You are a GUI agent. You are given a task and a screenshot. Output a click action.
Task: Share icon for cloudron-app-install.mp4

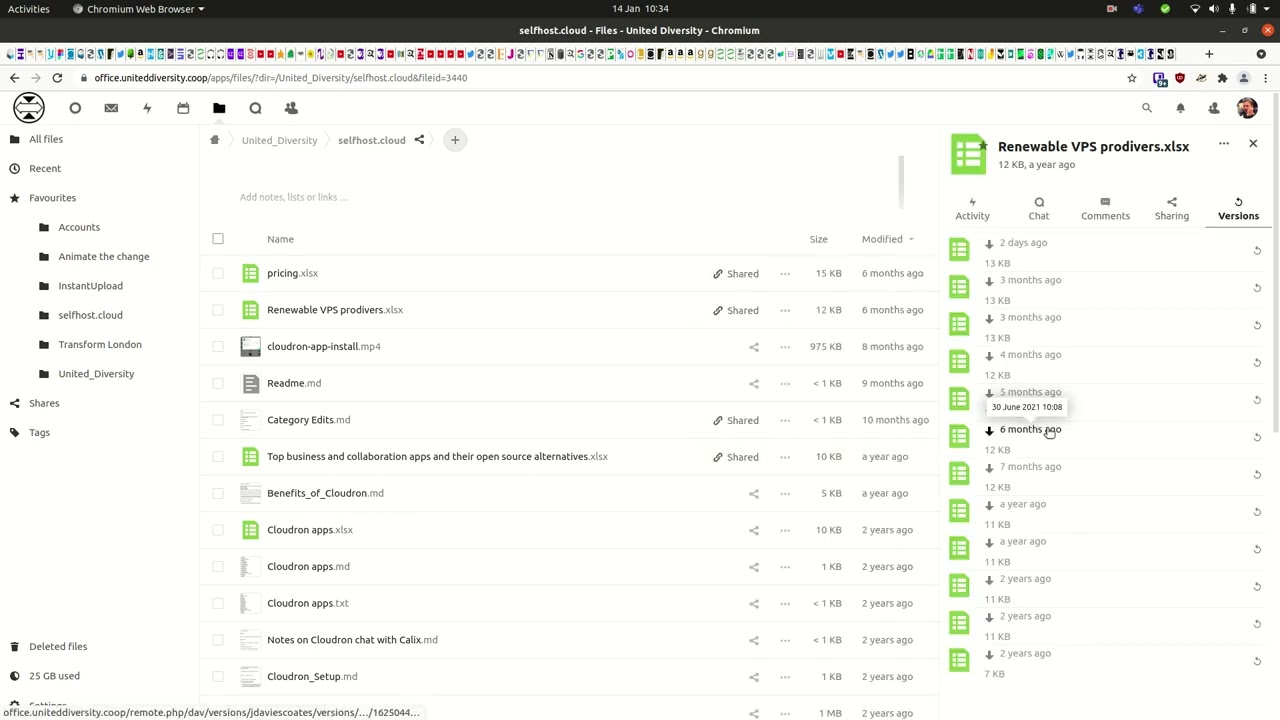click(x=754, y=347)
